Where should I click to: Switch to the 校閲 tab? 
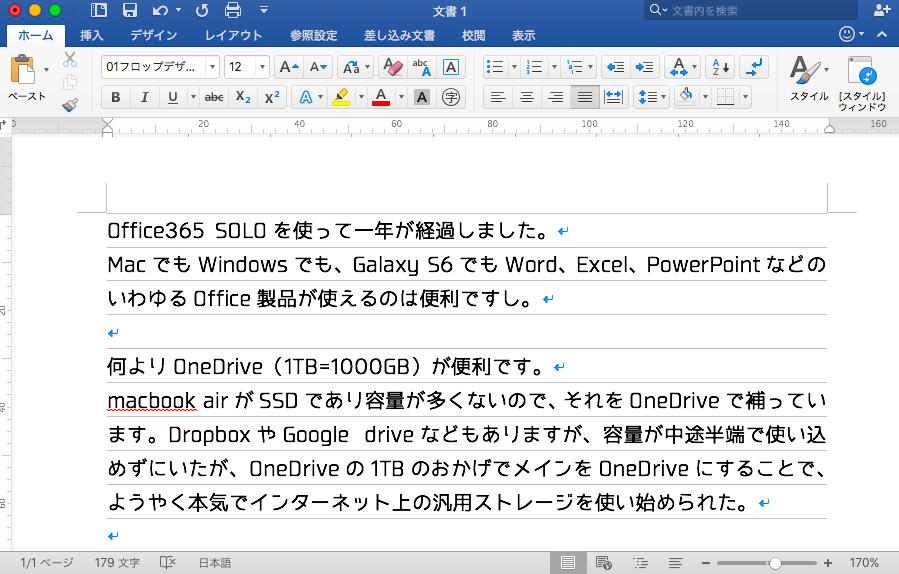[474, 36]
